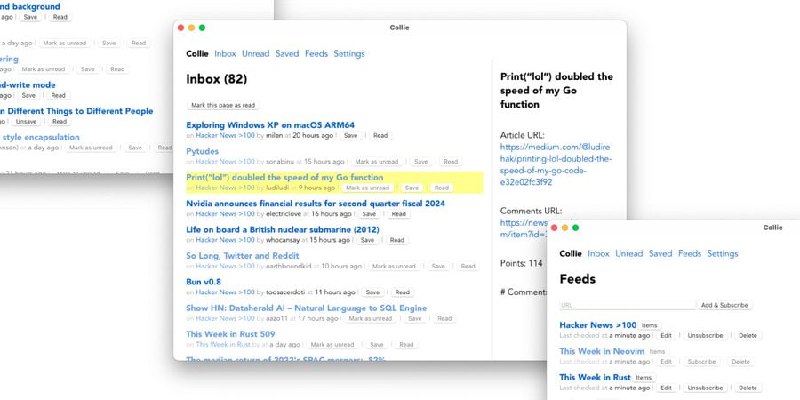Click the 'Mark this page as read' button
Image resolution: width=800 pixels, height=400 pixels.
pos(223,105)
